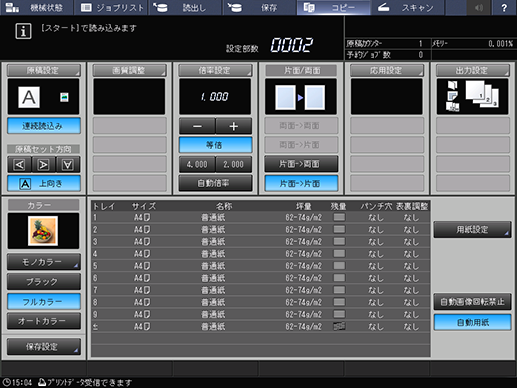Click the speaker sound icon

tap(479, 8)
